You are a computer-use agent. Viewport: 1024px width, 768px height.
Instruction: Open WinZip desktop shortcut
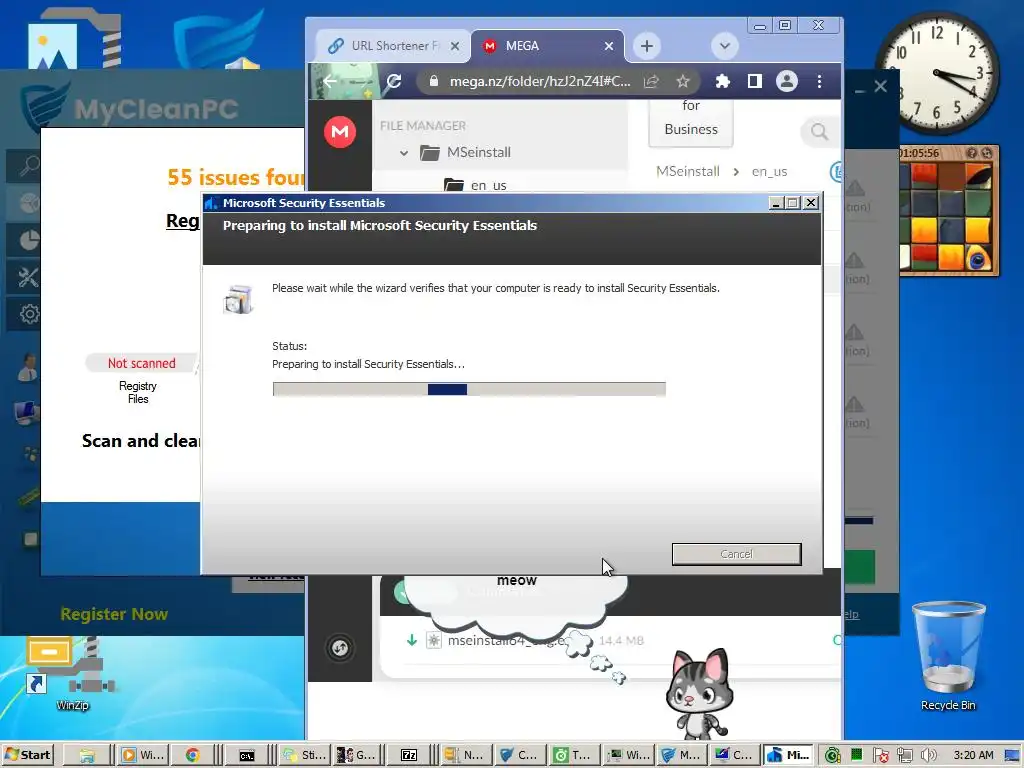pos(72,674)
